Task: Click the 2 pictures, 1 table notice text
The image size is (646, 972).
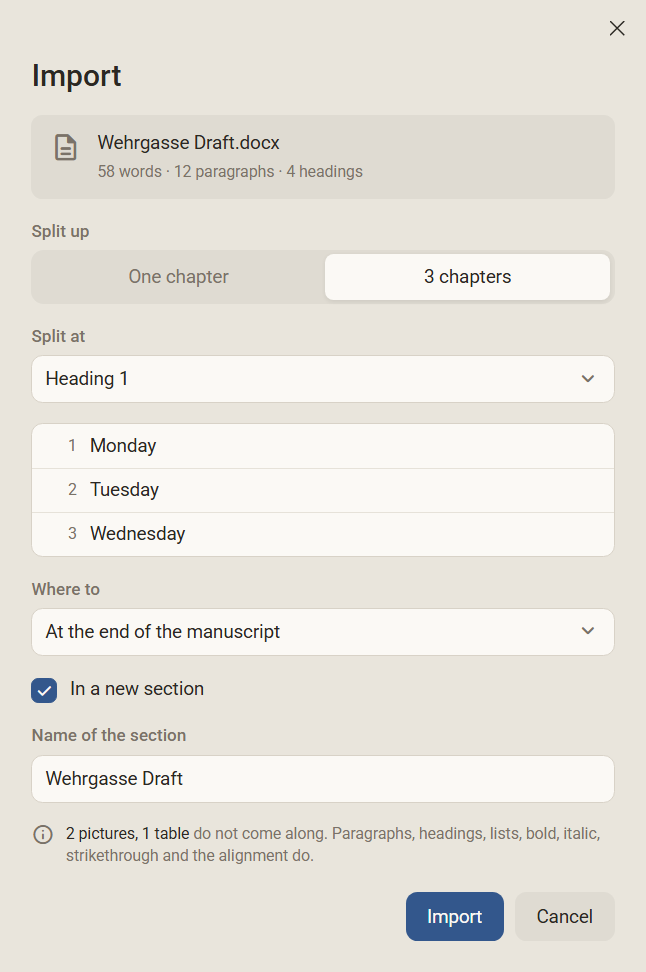Action: pyautogui.click(x=333, y=844)
